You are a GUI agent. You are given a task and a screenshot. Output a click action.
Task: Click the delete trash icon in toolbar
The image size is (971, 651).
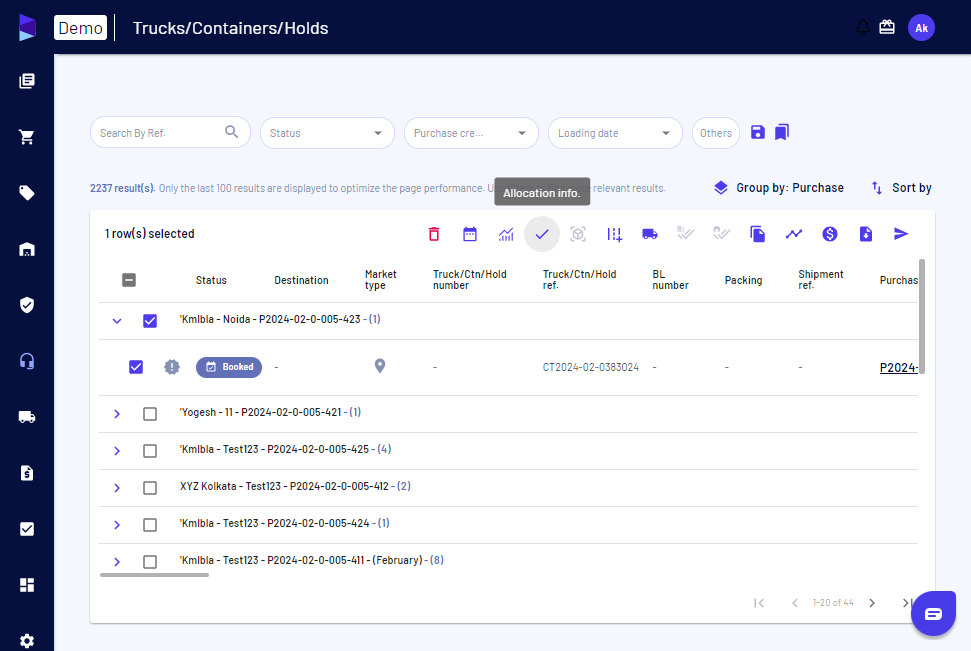(x=434, y=234)
